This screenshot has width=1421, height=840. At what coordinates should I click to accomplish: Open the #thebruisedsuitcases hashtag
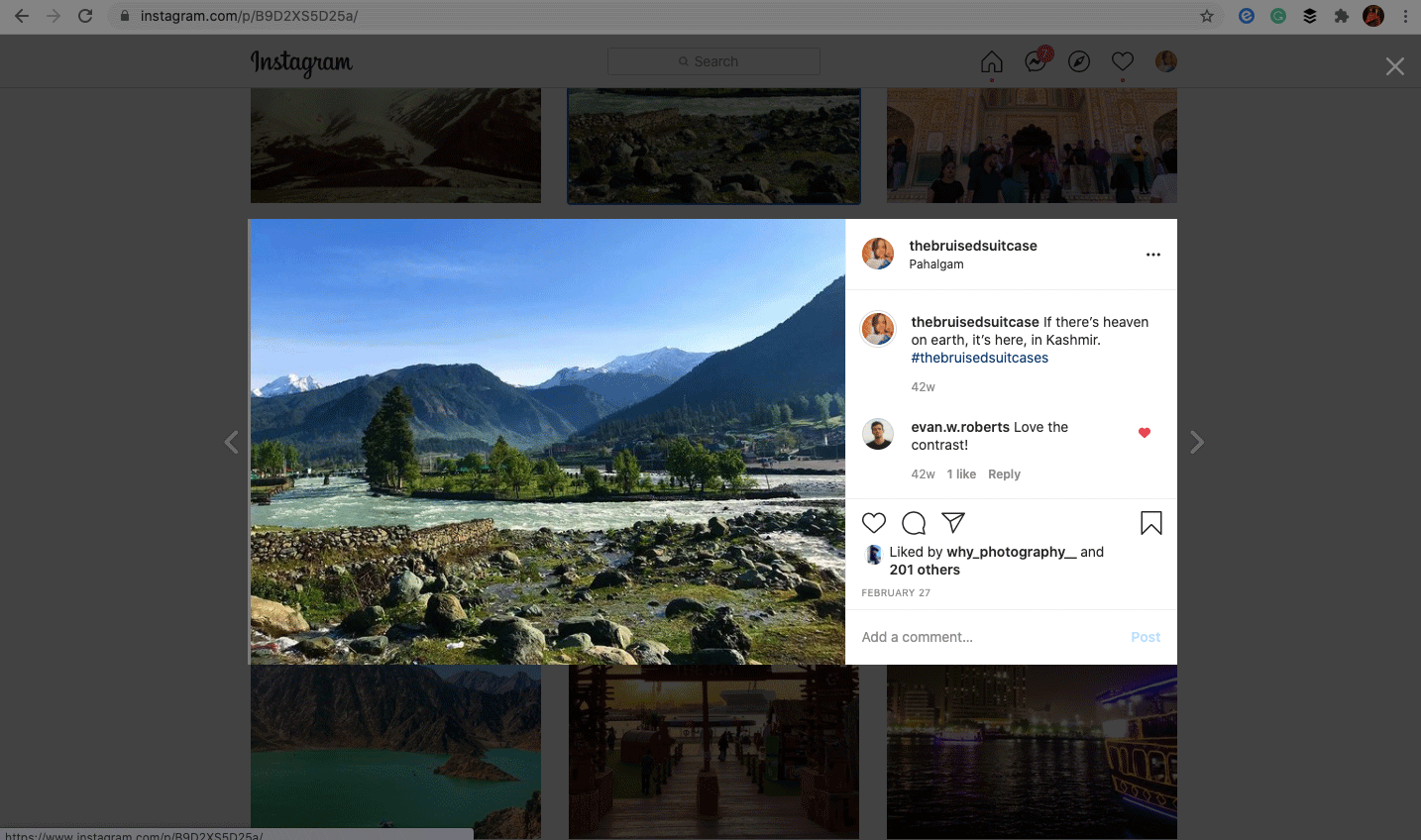[x=980, y=358]
